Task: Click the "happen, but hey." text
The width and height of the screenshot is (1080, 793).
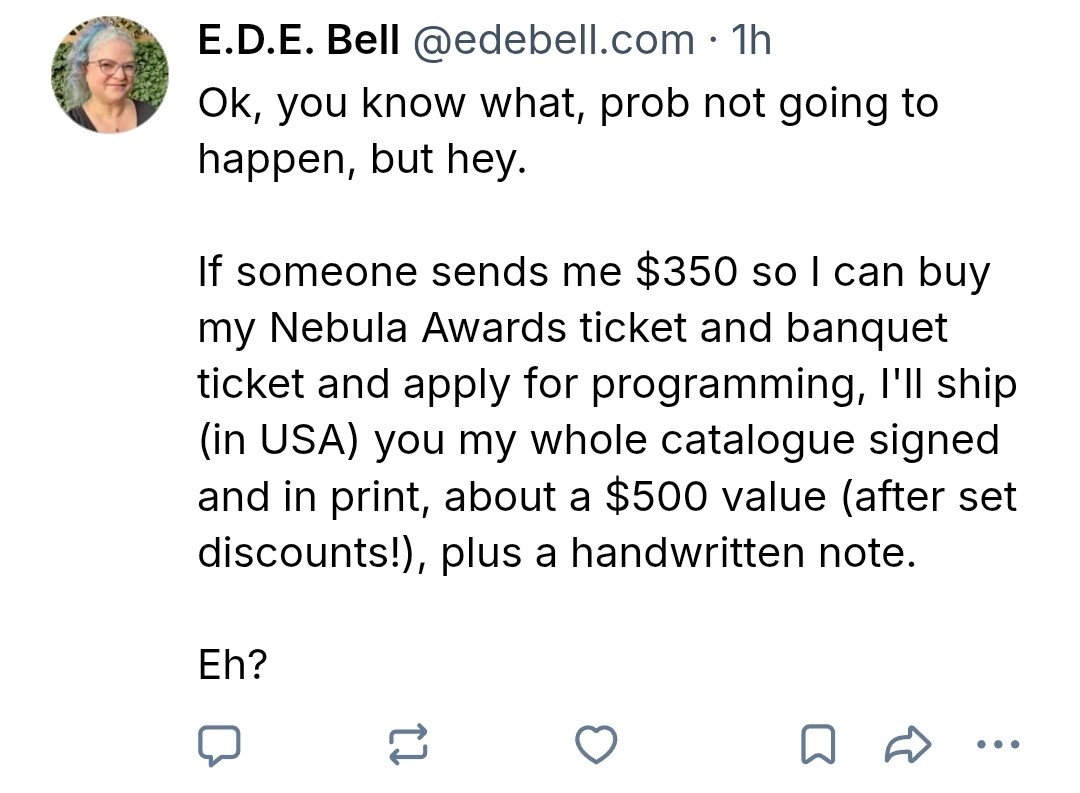Action: pos(361,159)
